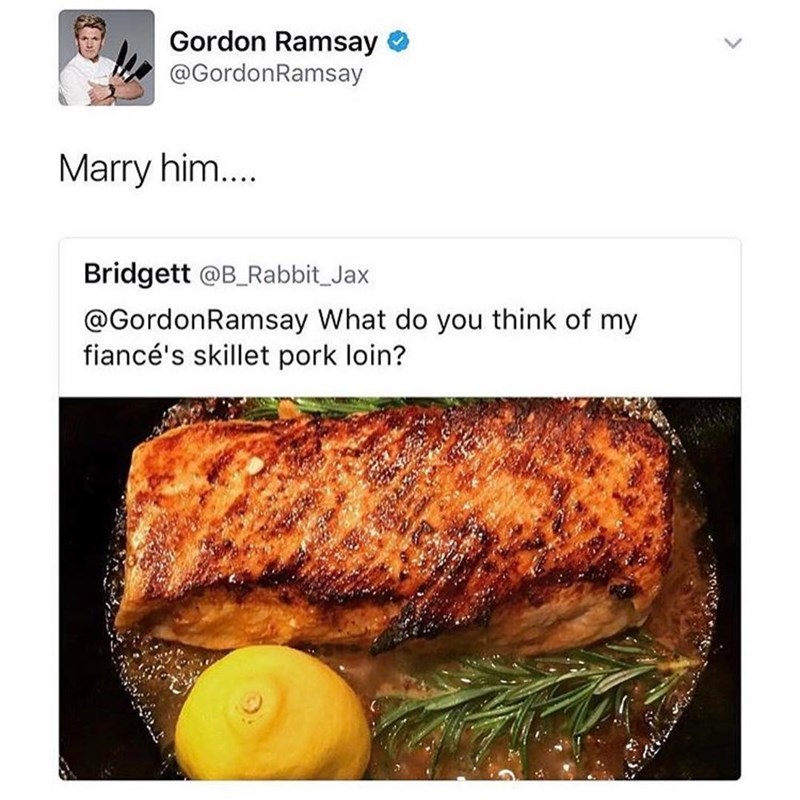Click the blue verified badge icon

[398, 42]
